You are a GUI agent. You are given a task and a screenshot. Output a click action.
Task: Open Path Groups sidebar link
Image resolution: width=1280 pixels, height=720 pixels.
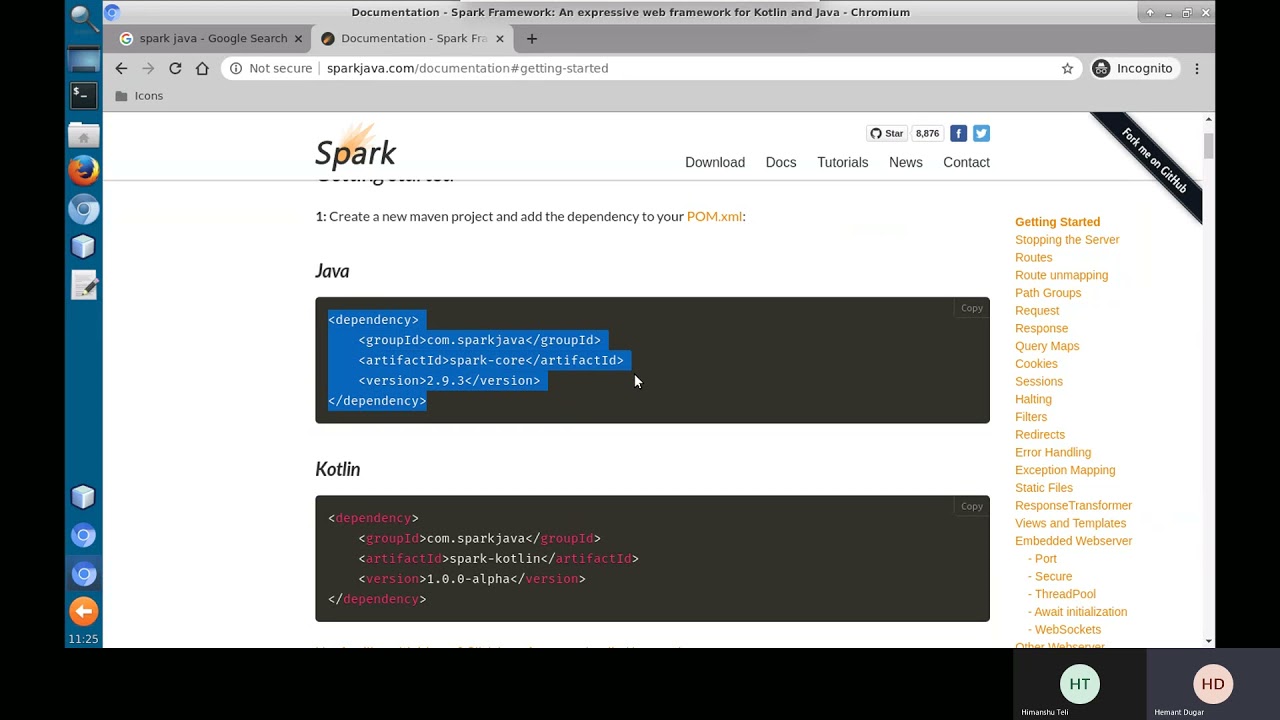pos(1048,293)
